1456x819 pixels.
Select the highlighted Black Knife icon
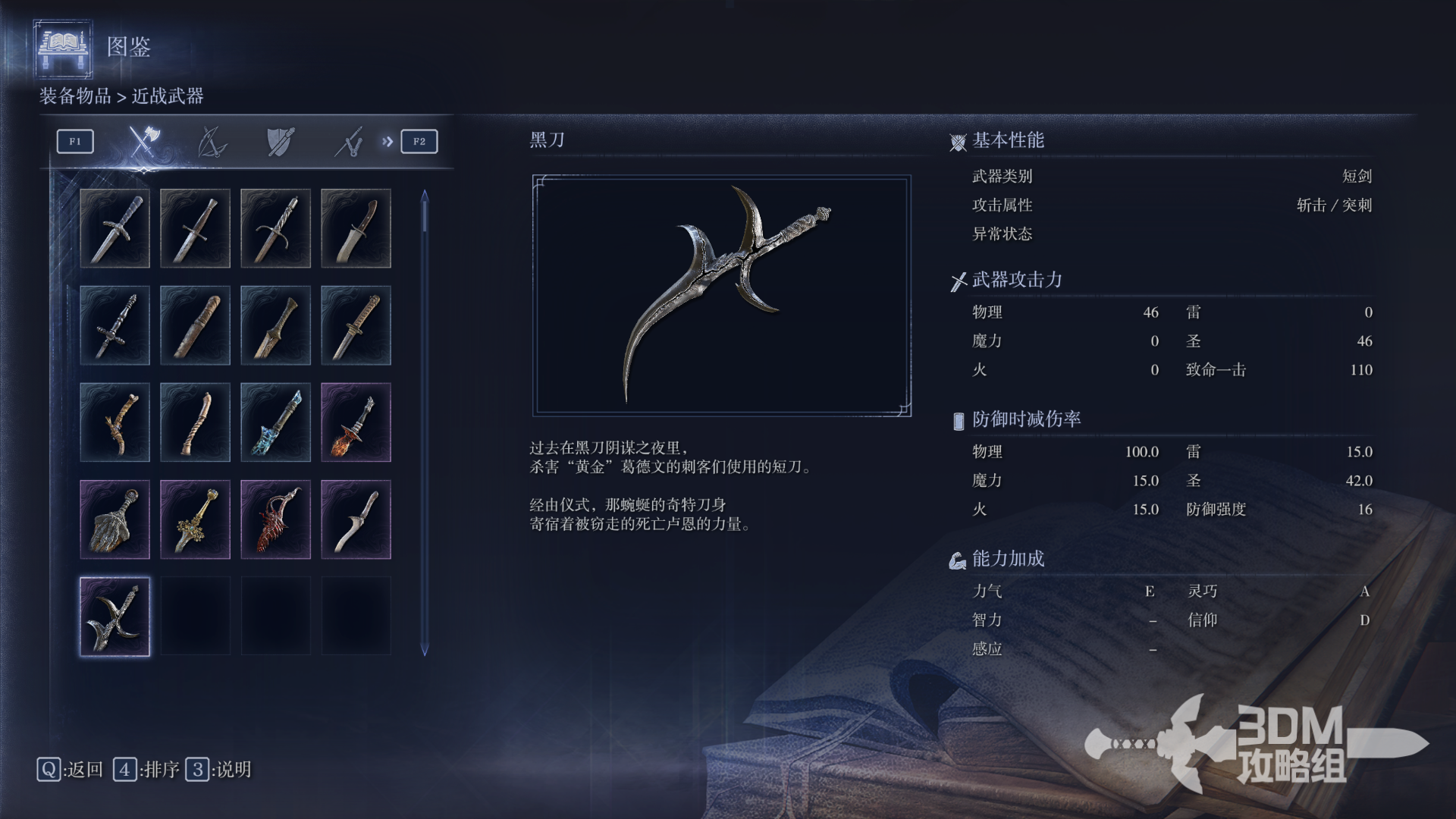115,617
